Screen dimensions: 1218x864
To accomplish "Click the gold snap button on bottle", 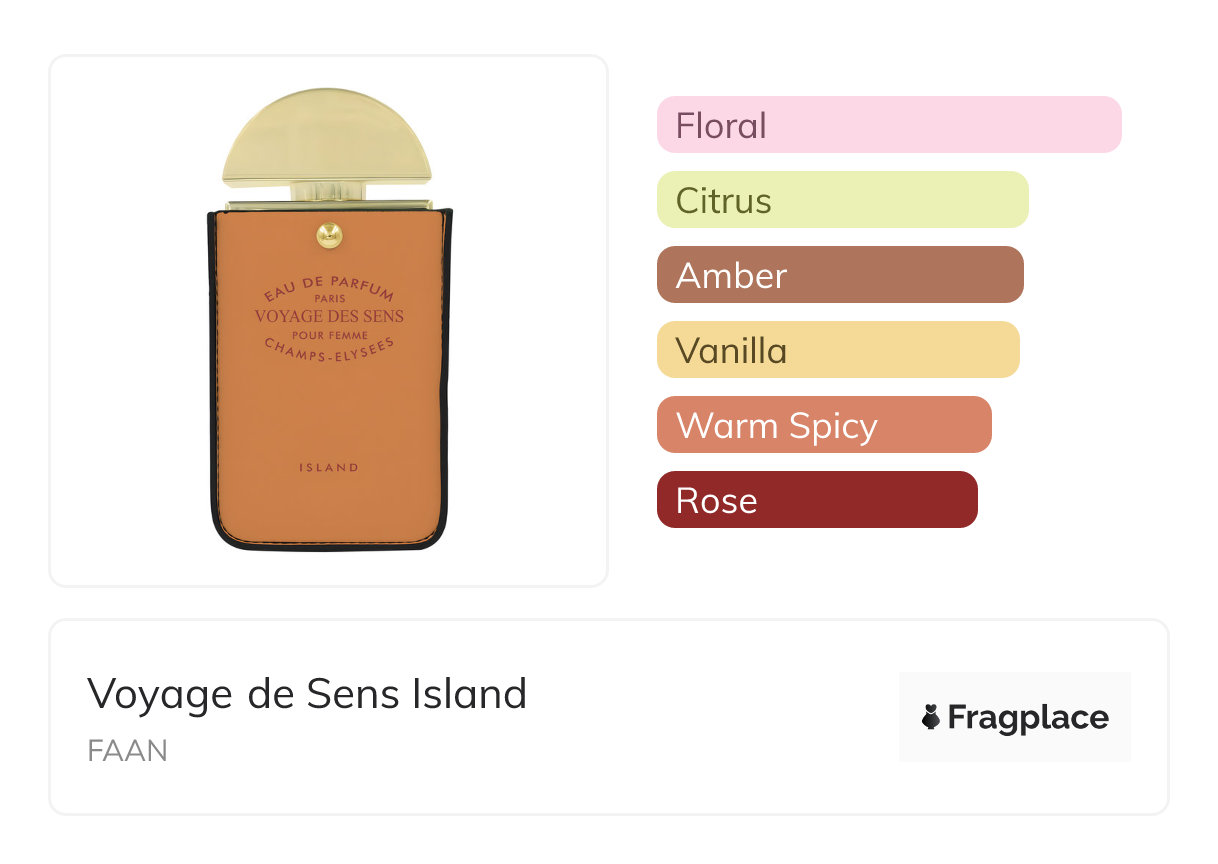I will (329, 235).
